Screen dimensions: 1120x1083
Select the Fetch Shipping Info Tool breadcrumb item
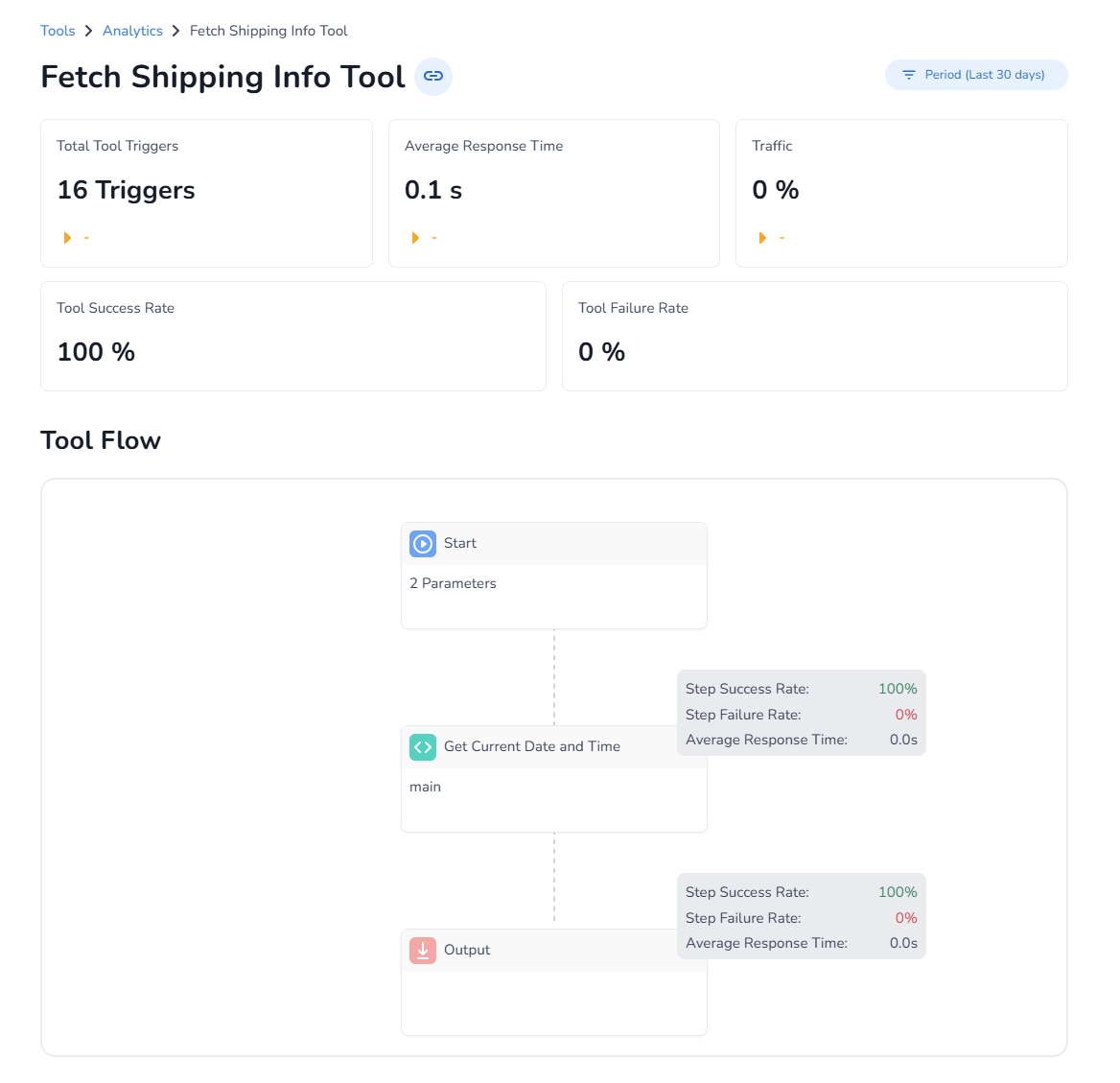tap(268, 31)
